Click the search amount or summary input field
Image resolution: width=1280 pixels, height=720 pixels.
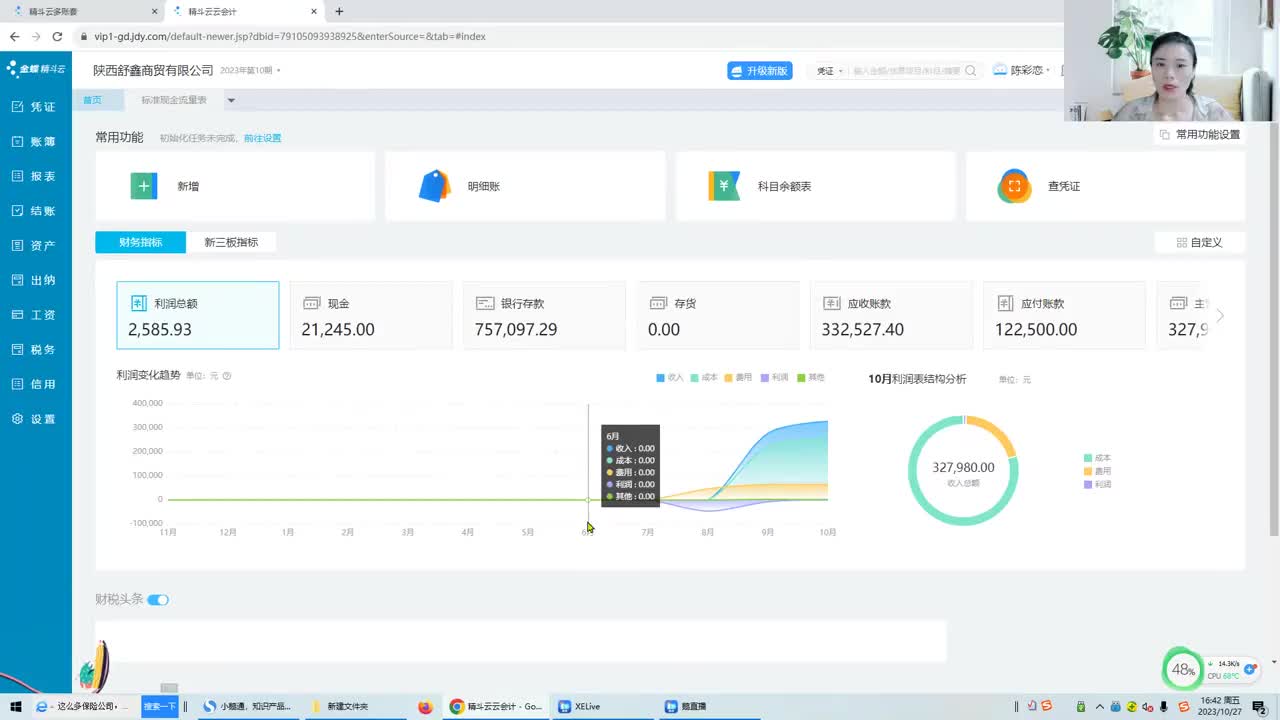(x=905, y=71)
